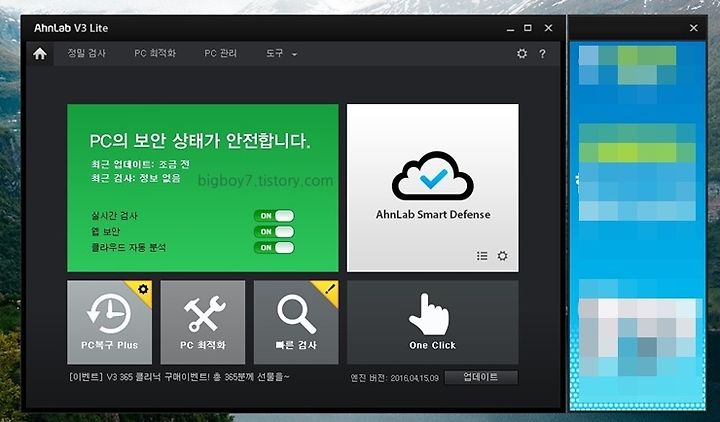Click the green security status panel
The width and height of the screenshot is (720, 422).
point(202,187)
